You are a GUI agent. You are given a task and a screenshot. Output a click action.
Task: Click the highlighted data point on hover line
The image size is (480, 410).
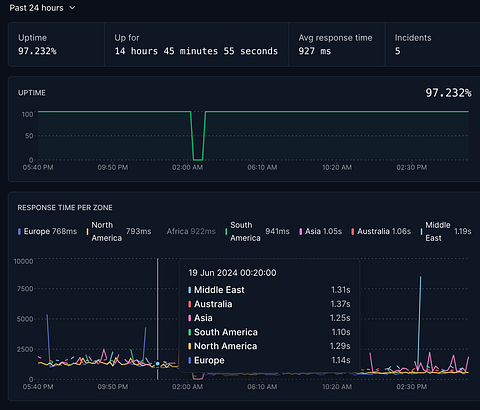tap(158, 364)
